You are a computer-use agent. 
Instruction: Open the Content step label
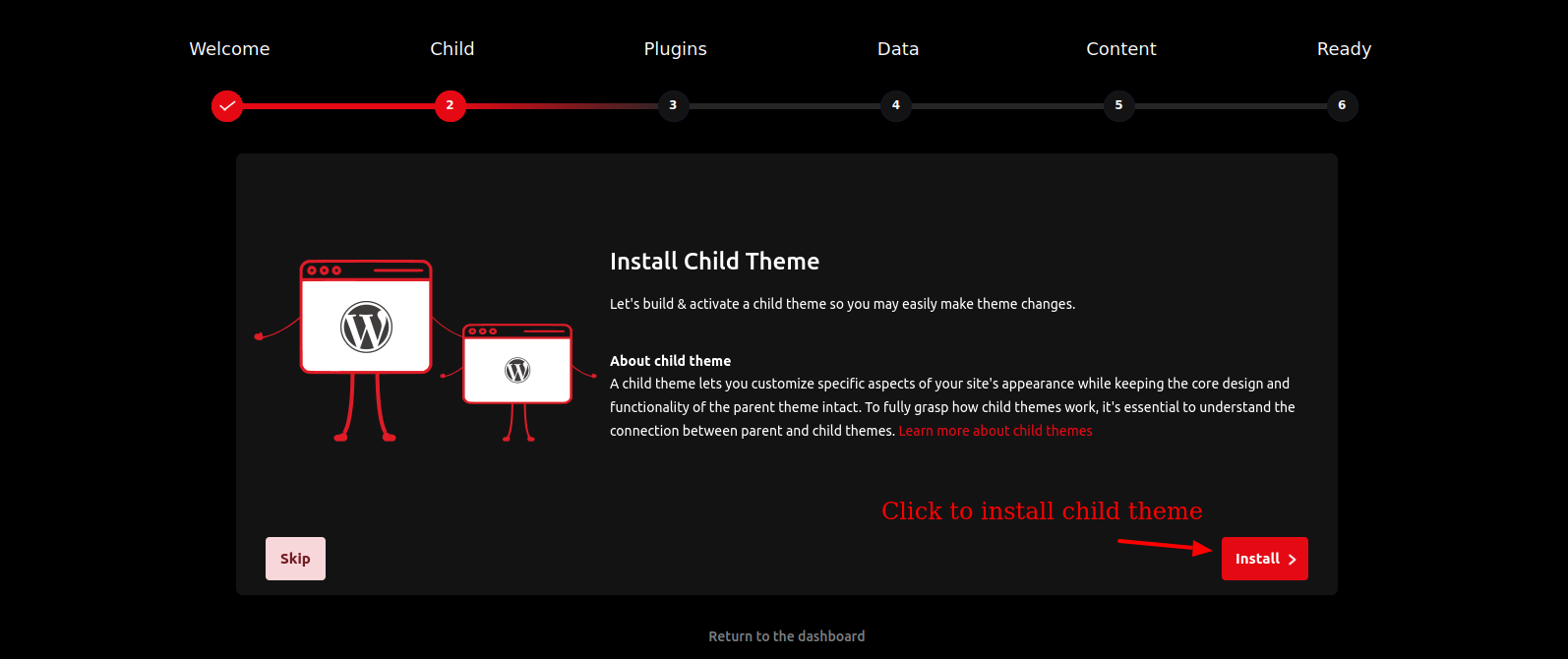tap(1121, 49)
